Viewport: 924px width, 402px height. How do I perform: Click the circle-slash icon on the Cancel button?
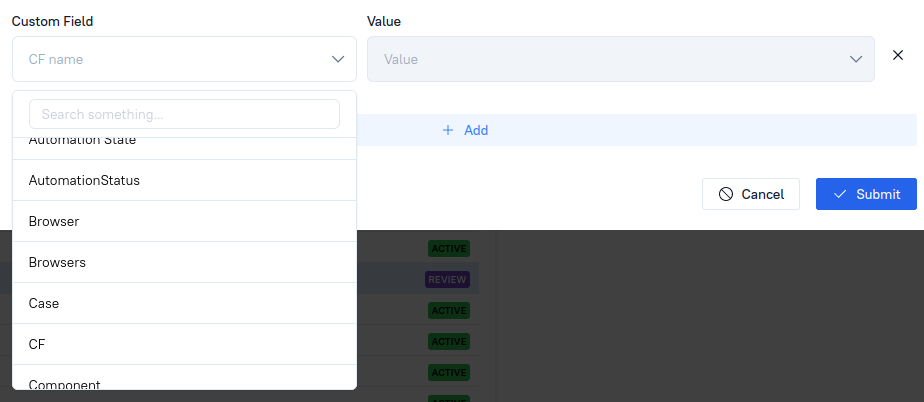pyautogui.click(x=726, y=194)
